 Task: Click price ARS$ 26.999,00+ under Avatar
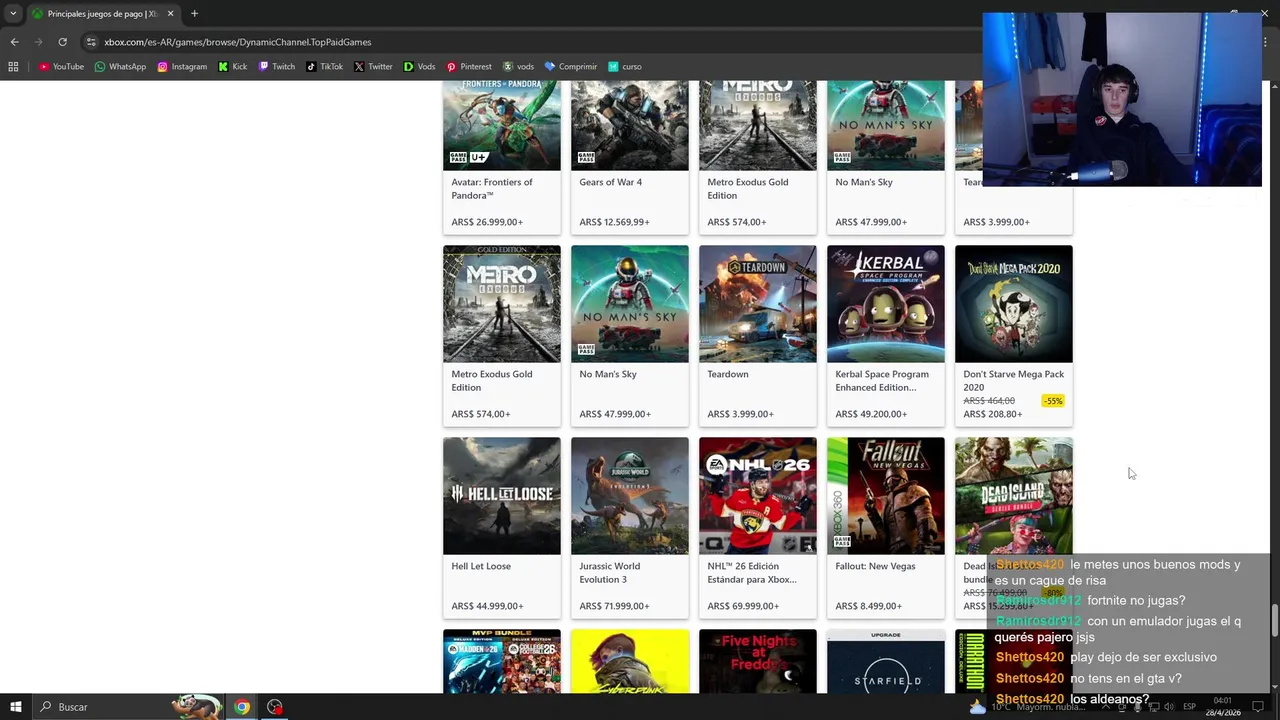[x=487, y=222]
